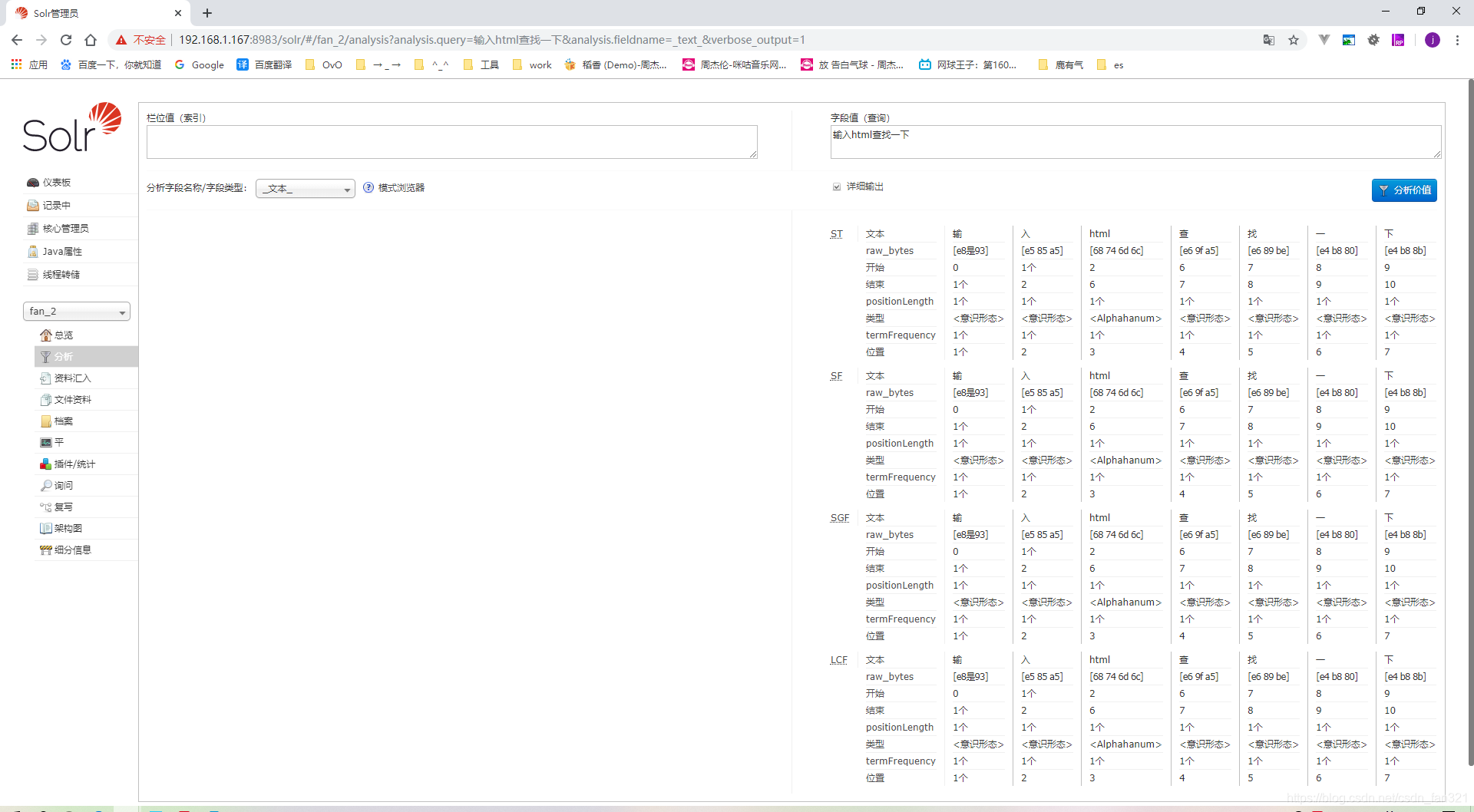Open the 百度翻译 bookmark

(x=264, y=65)
